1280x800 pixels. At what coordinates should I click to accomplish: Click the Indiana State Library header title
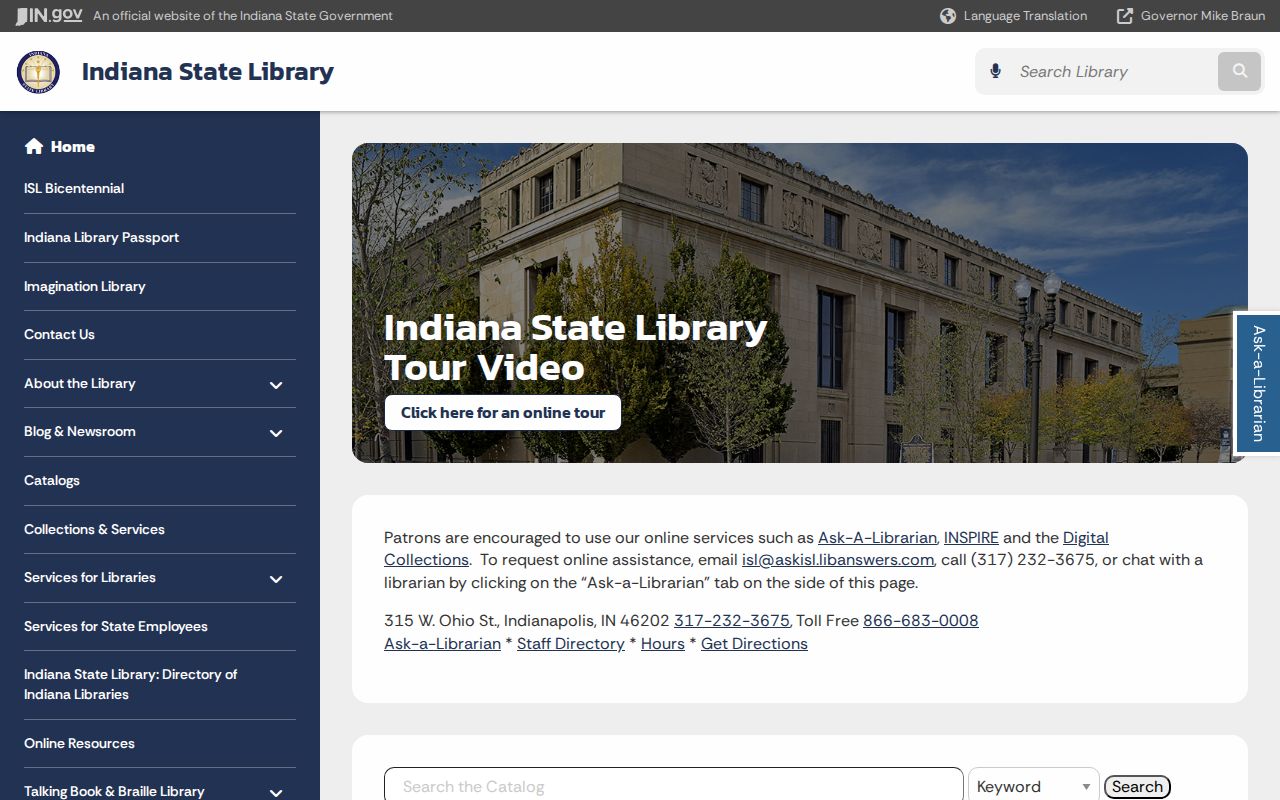click(208, 71)
